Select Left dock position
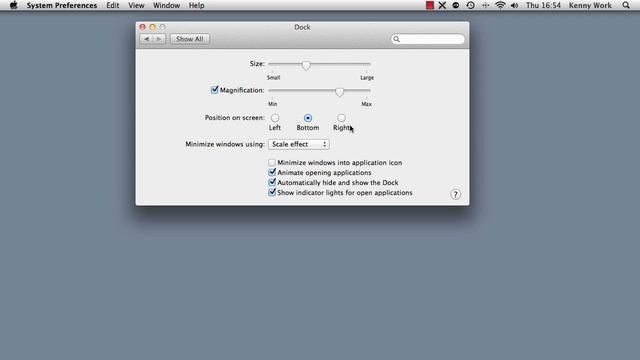 click(x=275, y=118)
